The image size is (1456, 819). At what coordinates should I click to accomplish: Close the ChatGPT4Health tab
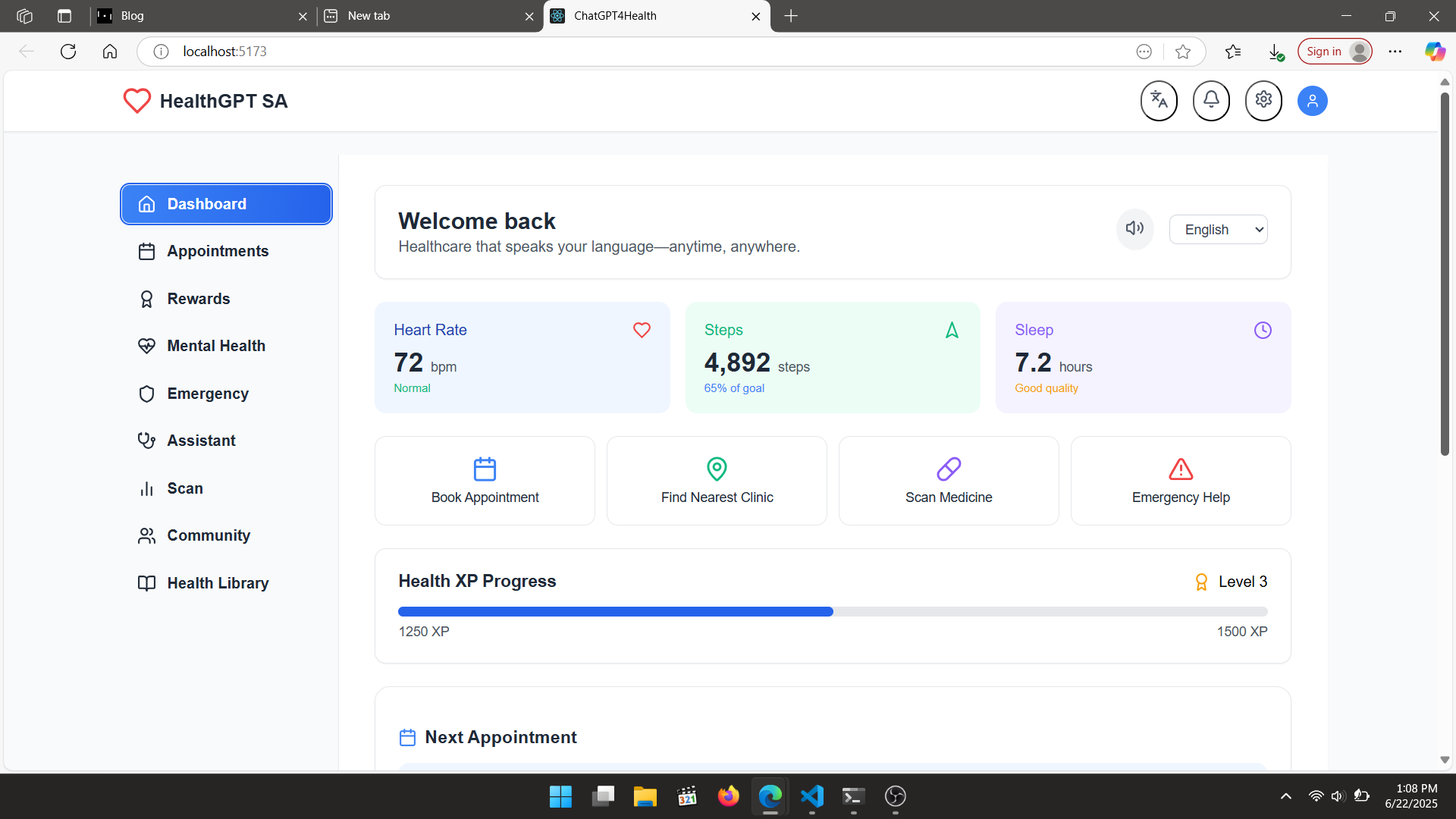click(x=756, y=16)
